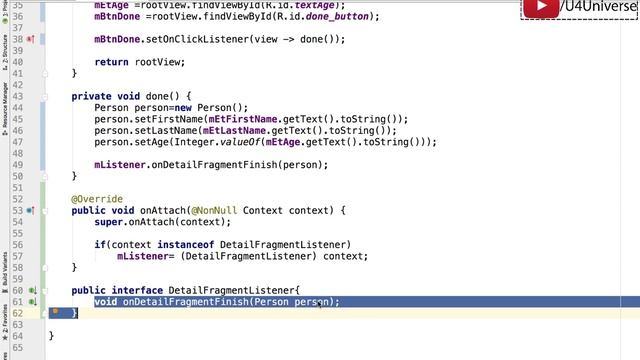This screenshot has width=640, height=360.
Task: Click 'Integer' class name on line 47
Action: (x=194, y=142)
